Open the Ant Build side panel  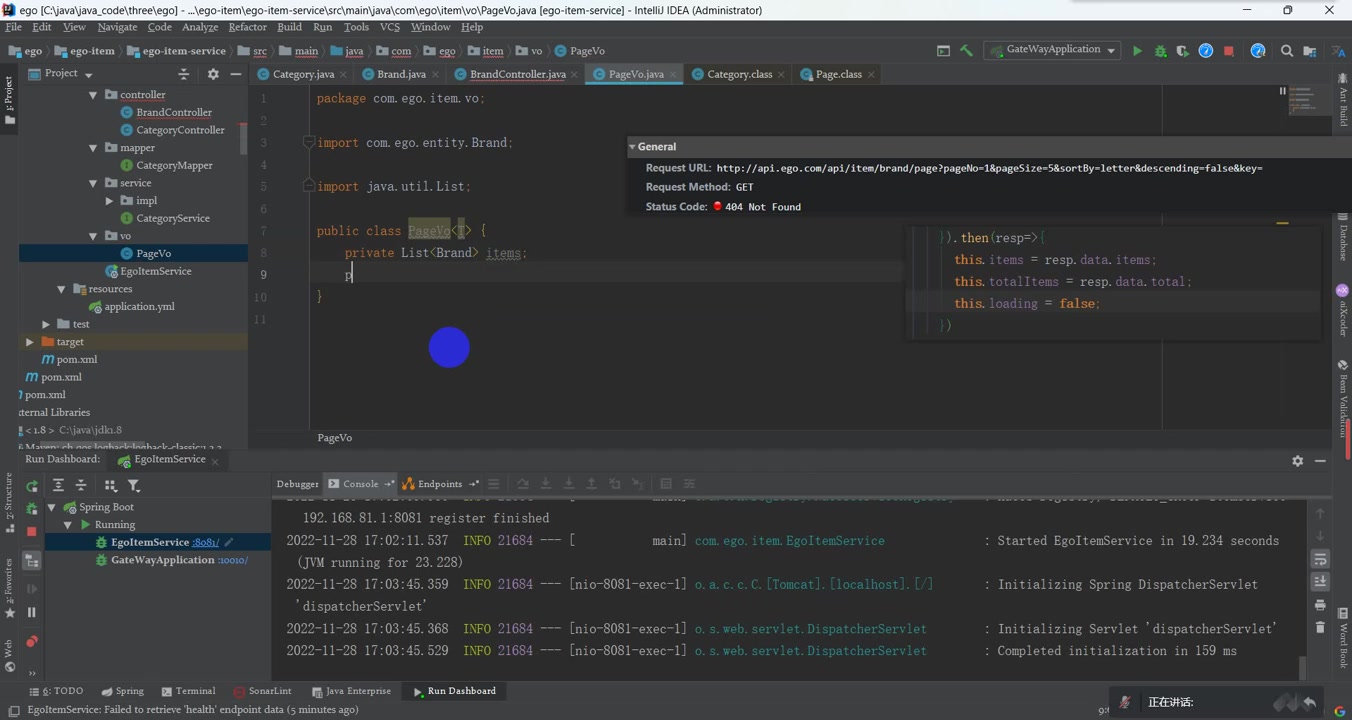click(1343, 98)
